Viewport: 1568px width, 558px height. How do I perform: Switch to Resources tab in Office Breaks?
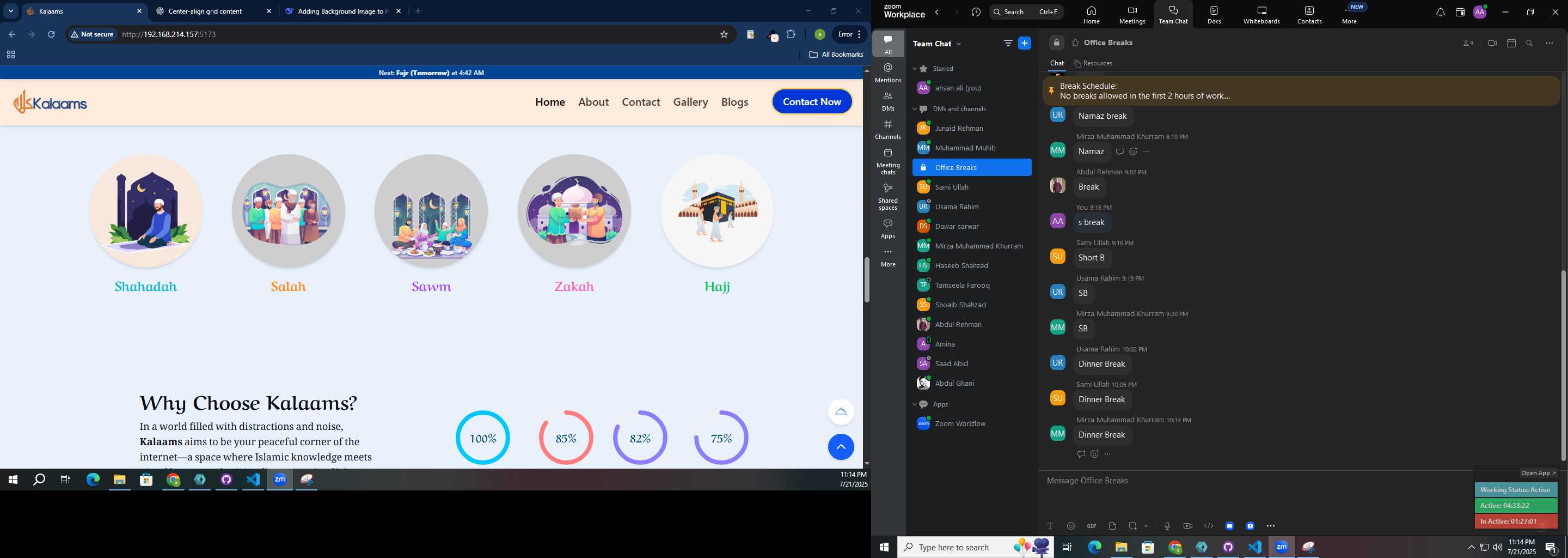pyautogui.click(x=1093, y=63)
